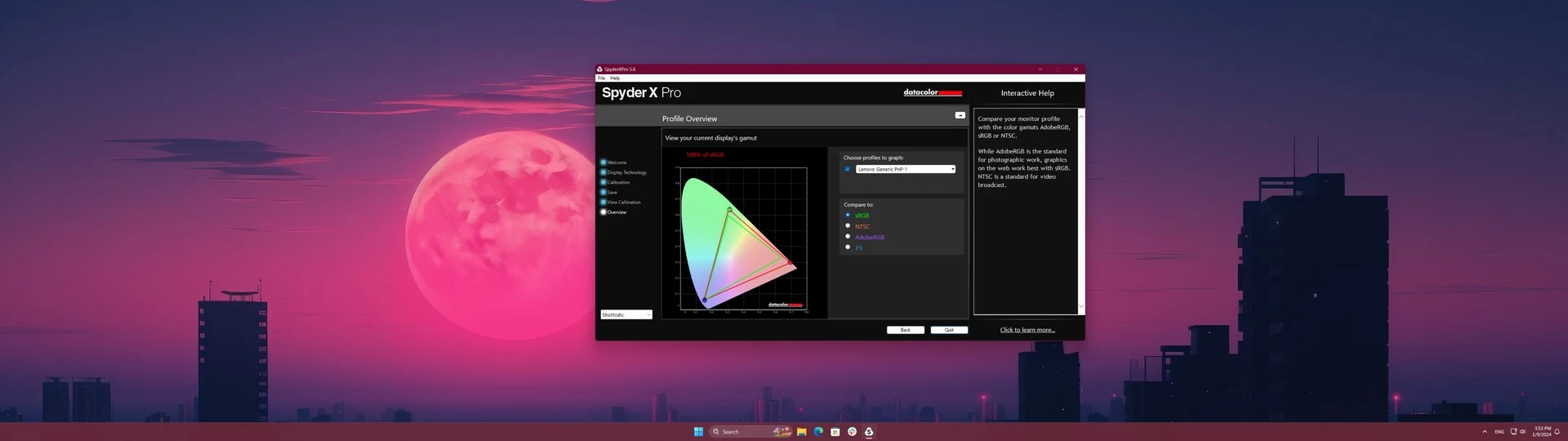Image resolution: width=1568 pixels, height=441 pixels.
Task: Click the Quit button
Action: point(949,330)
